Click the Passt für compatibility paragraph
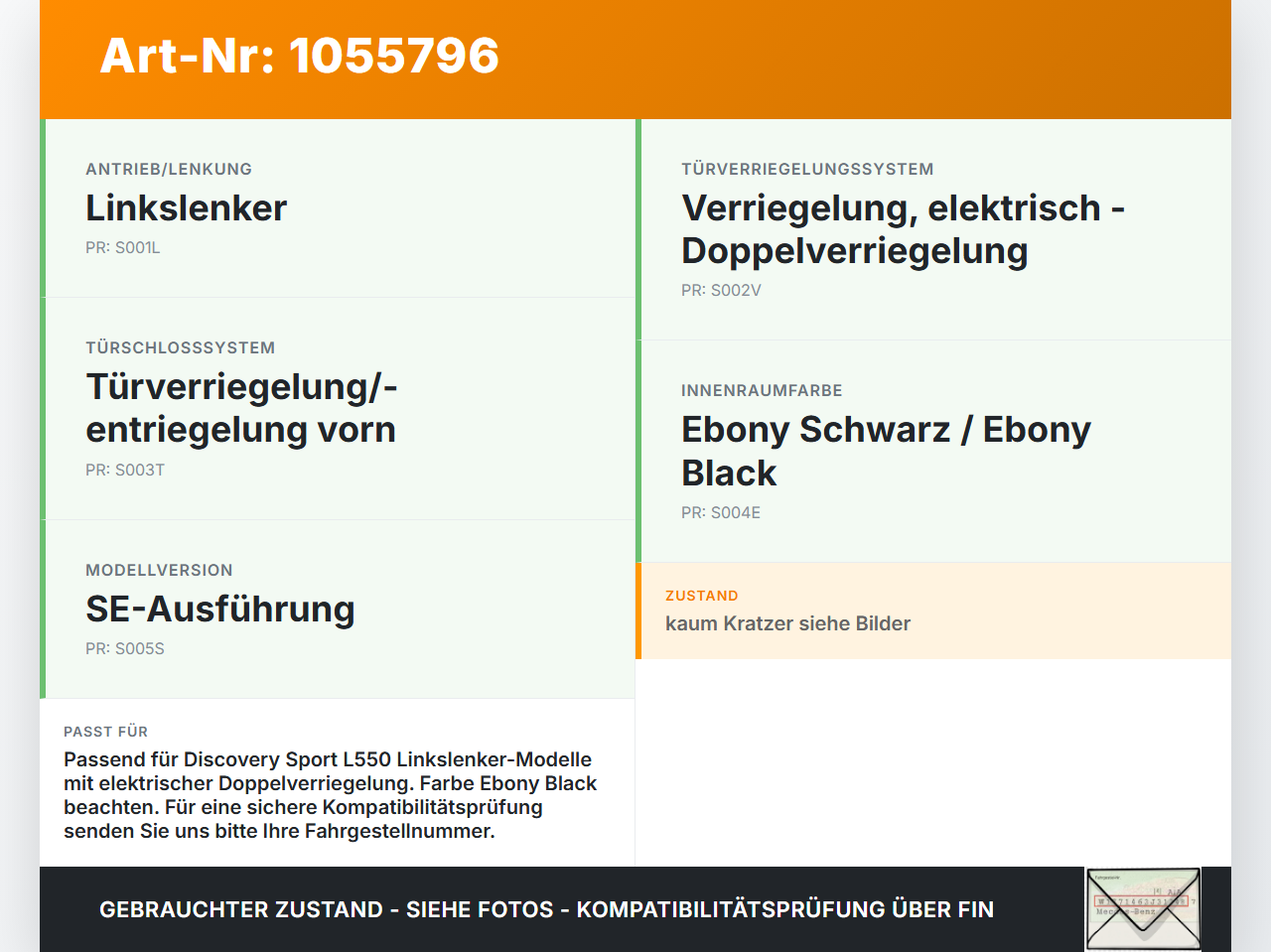Viewport: 1271px width, 952px height. [x=331, y=795]
